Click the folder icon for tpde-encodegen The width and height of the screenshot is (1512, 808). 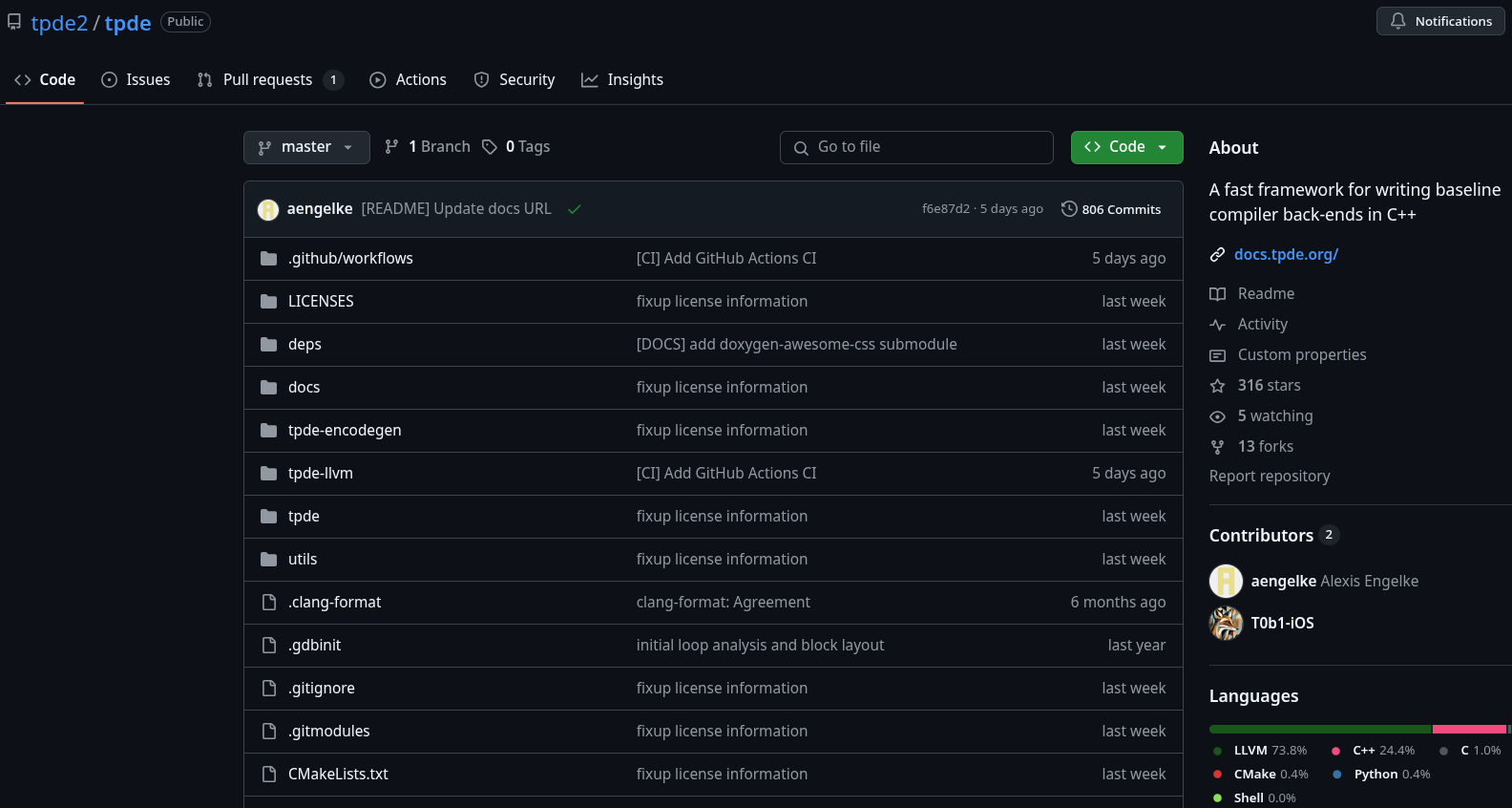tap(269, 431)
